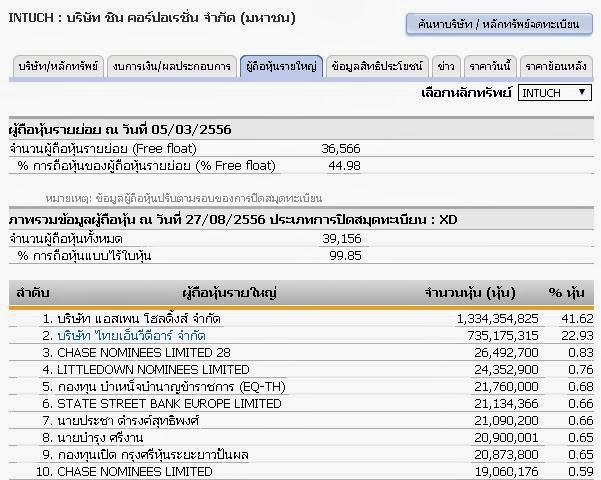Expand the INTUCH securities dropdown
The image size is (601, 480).
[555, 93]
